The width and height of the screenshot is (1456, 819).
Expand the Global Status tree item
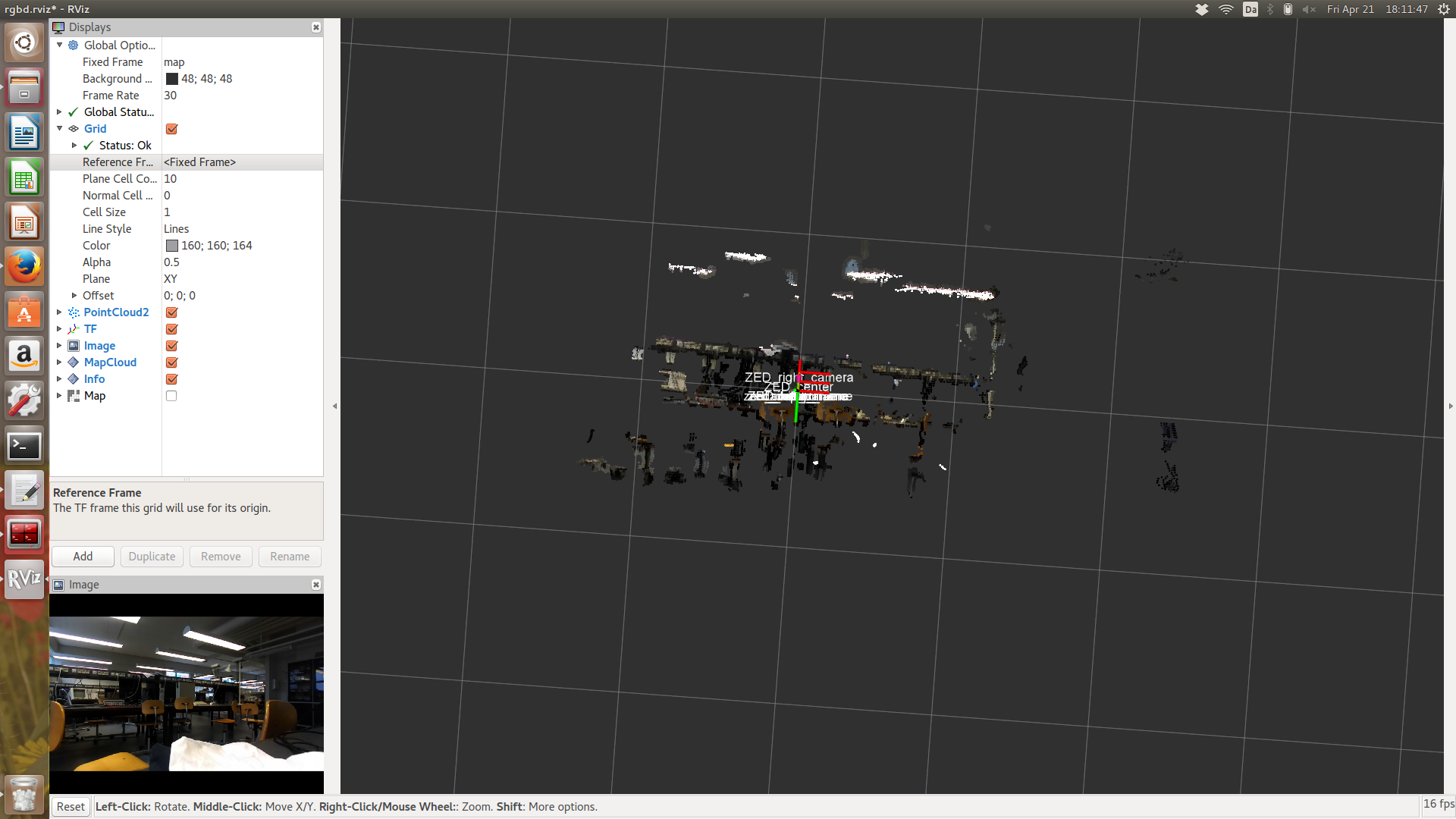coord(59,112)
